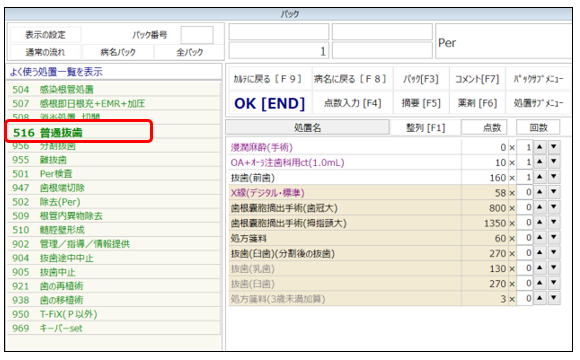This screenshot has height=360, width=580.
Task: Open the パックサブメニュー
Action: pos(538,79)
